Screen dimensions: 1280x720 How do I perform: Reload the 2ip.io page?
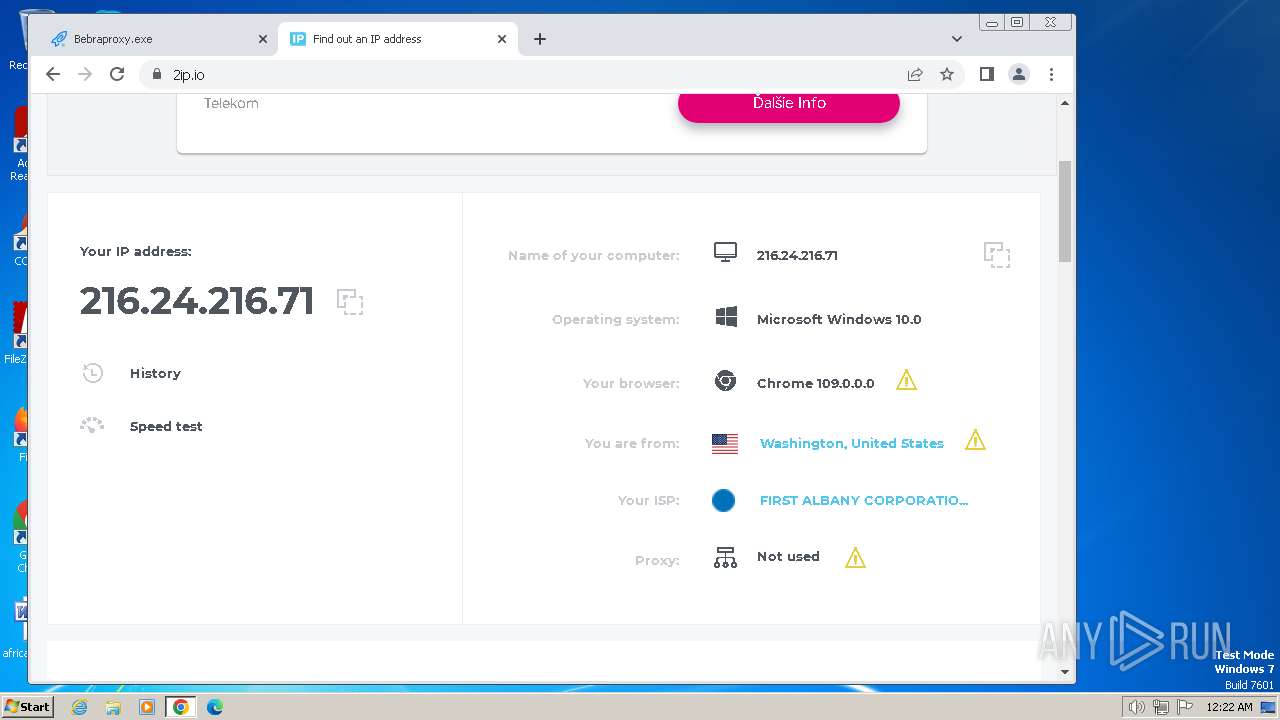click(117, 74)
